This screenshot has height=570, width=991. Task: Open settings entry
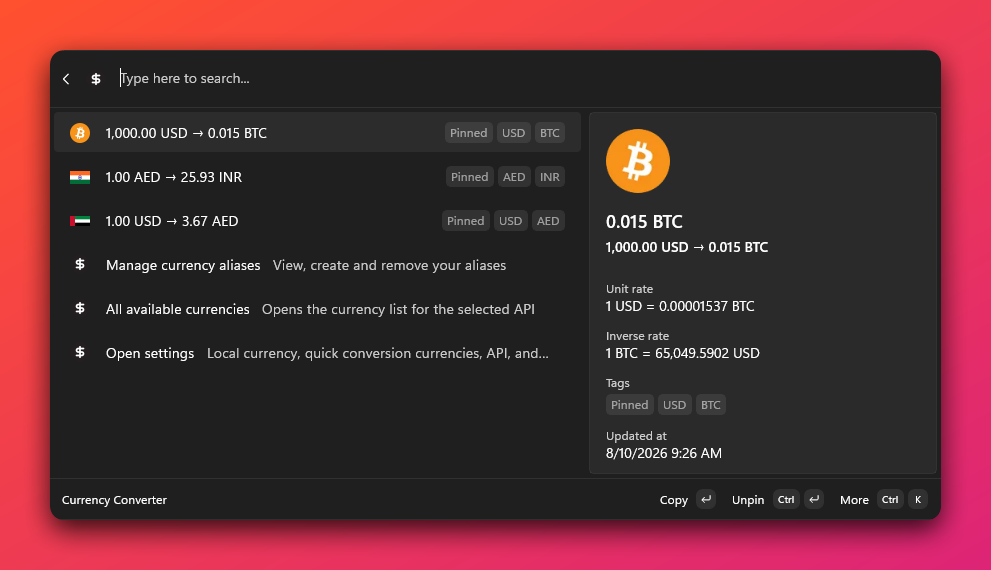tap(317, 353)
